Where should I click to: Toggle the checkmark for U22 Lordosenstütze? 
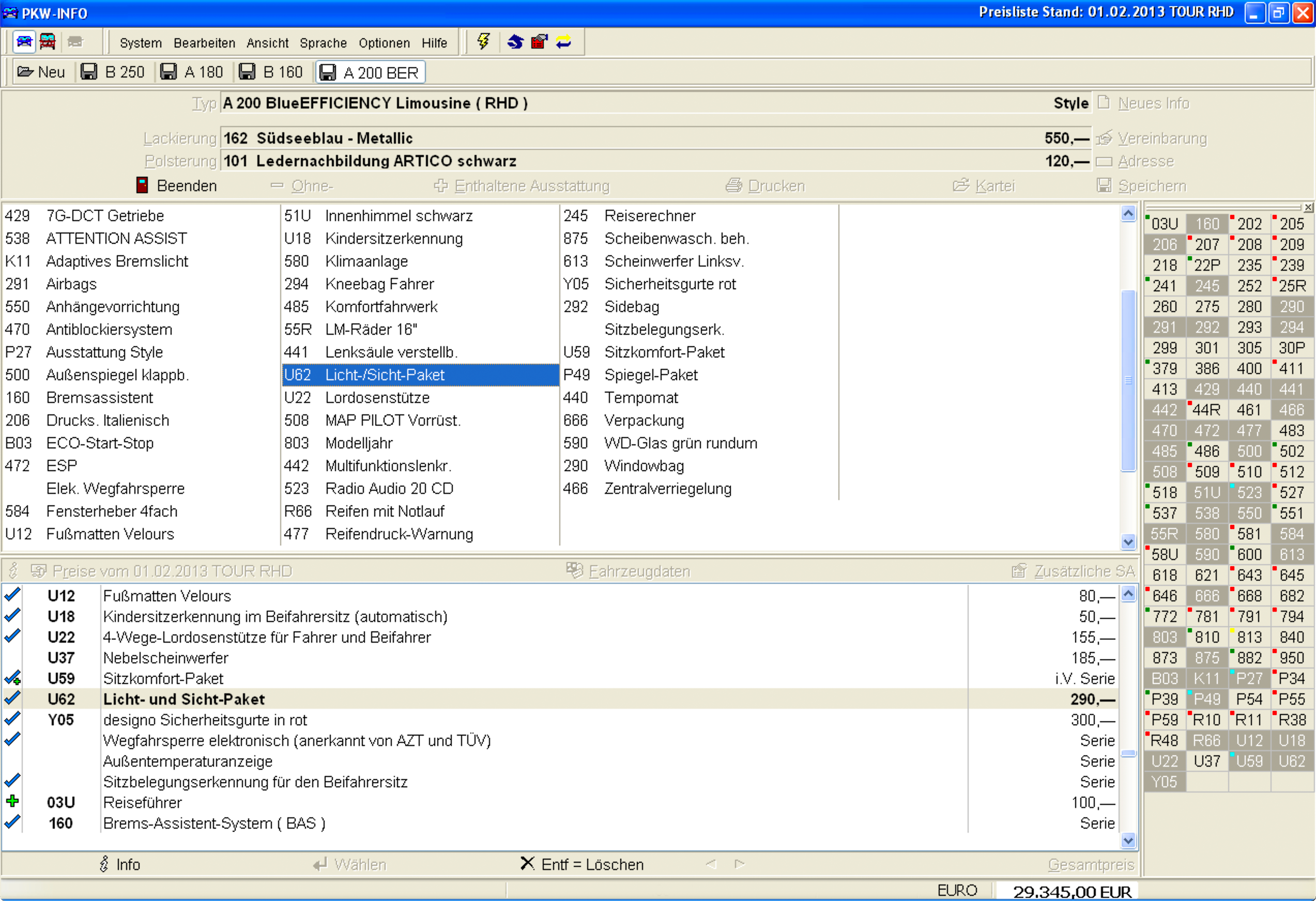[x=12, y=636]
